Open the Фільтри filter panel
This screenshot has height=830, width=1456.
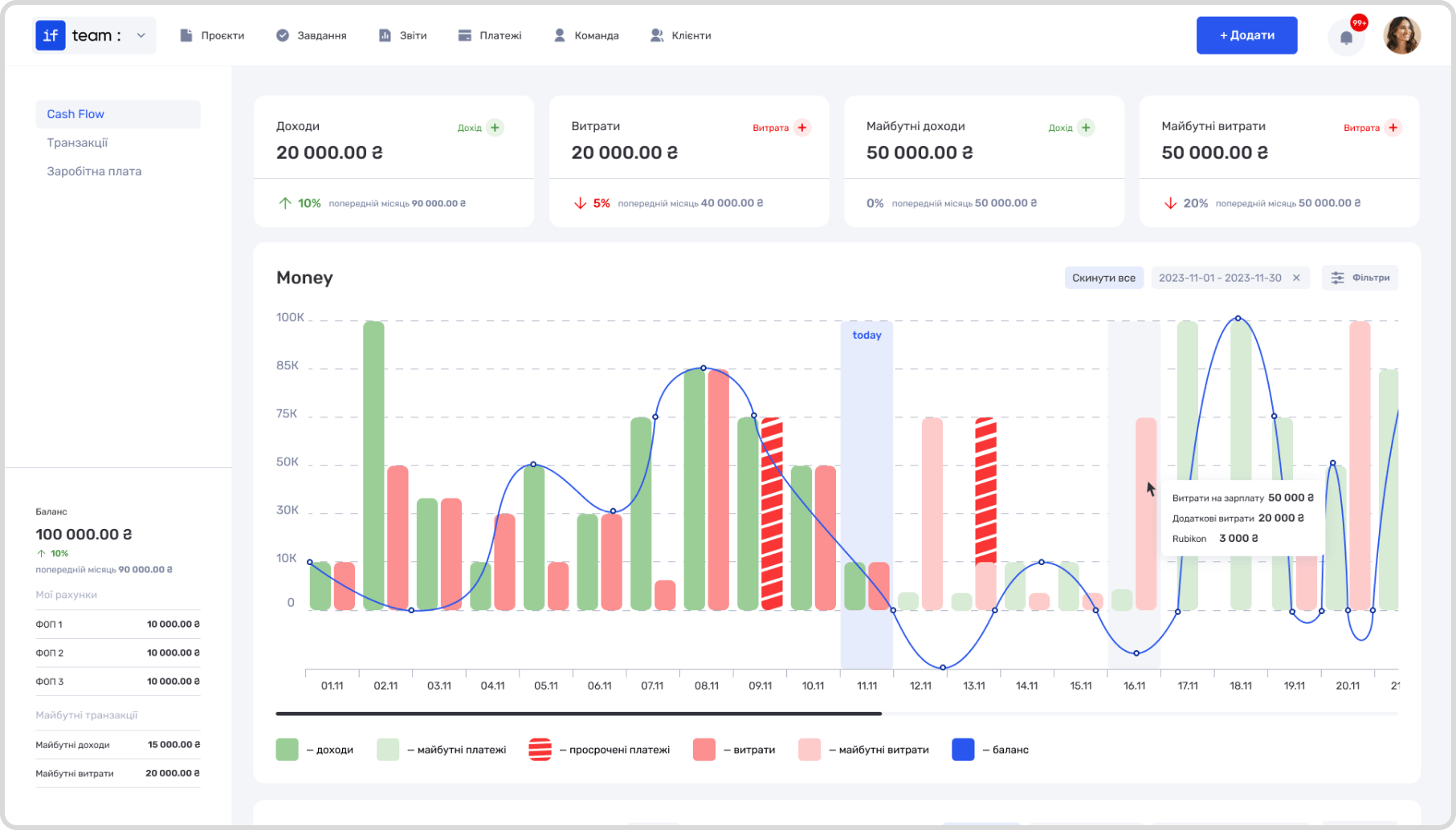[x=1360, y=278]
